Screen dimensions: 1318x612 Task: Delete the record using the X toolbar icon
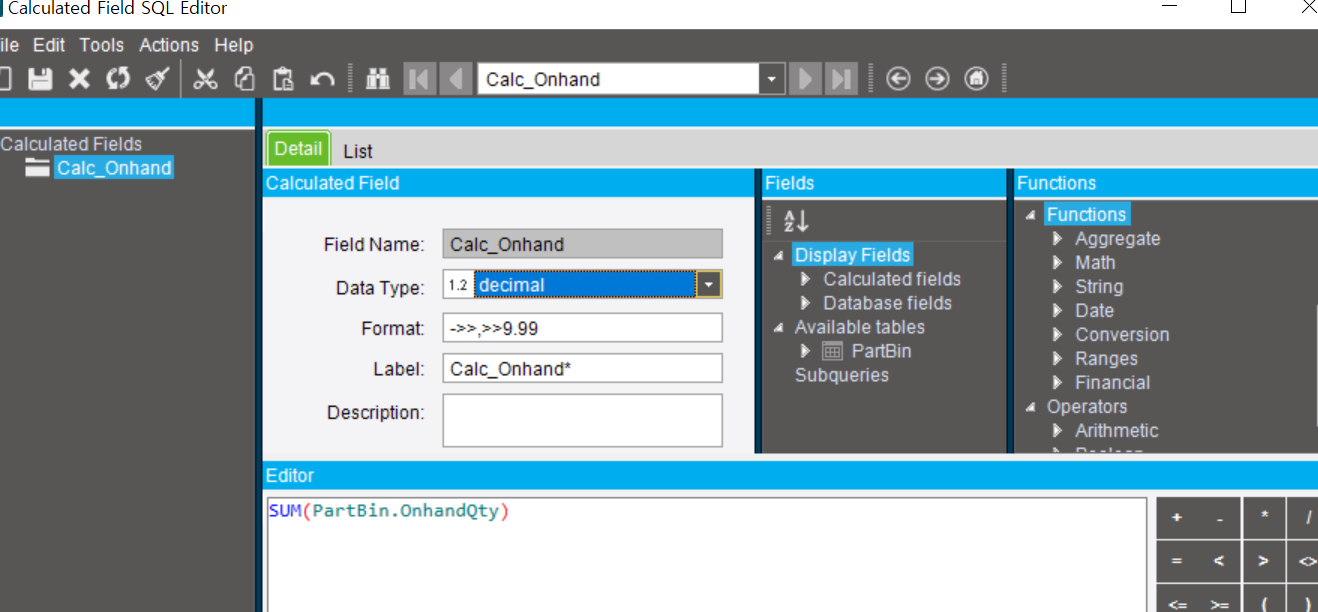coord(79,79)
